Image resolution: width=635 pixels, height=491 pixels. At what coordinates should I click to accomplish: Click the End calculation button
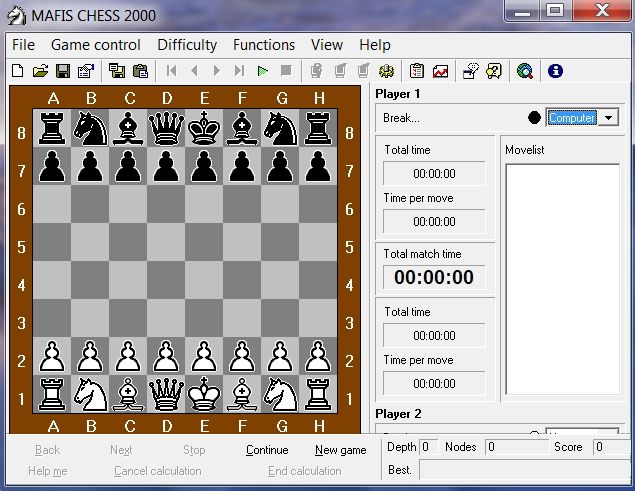[x=305, y=471]
